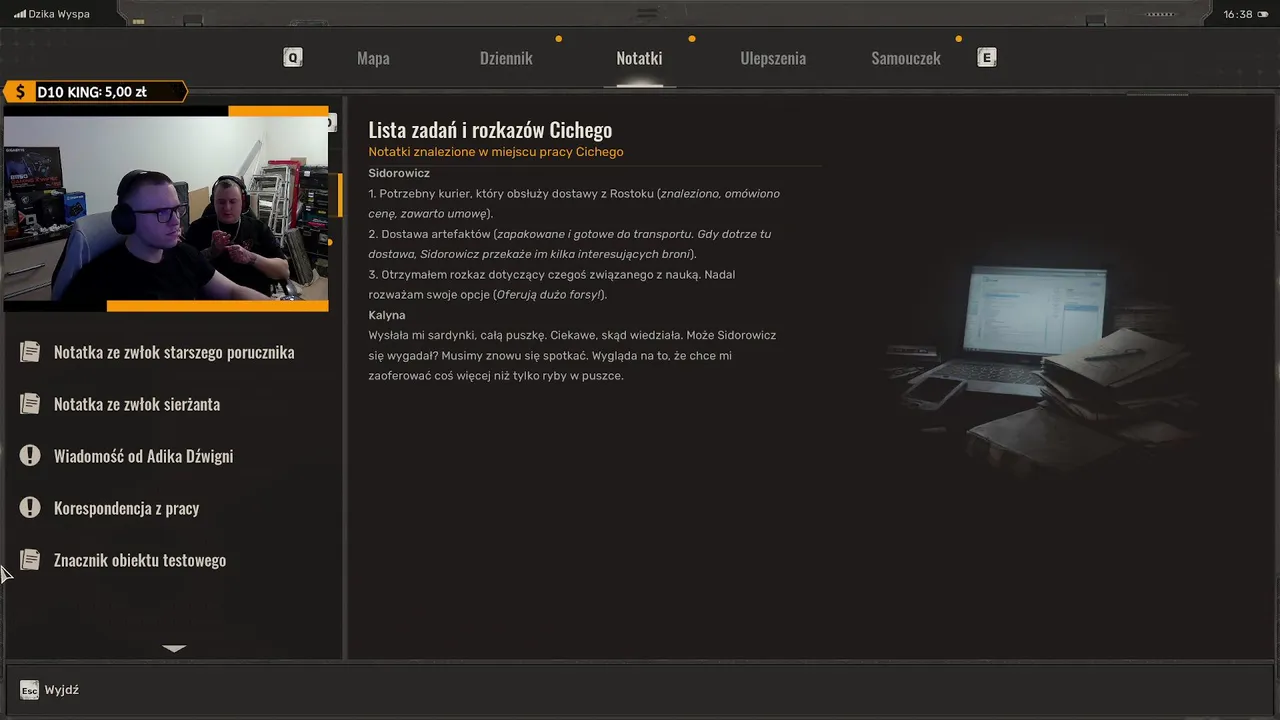Click the streamer webcam overlay

pyautogui.click(x=166, y=208)
